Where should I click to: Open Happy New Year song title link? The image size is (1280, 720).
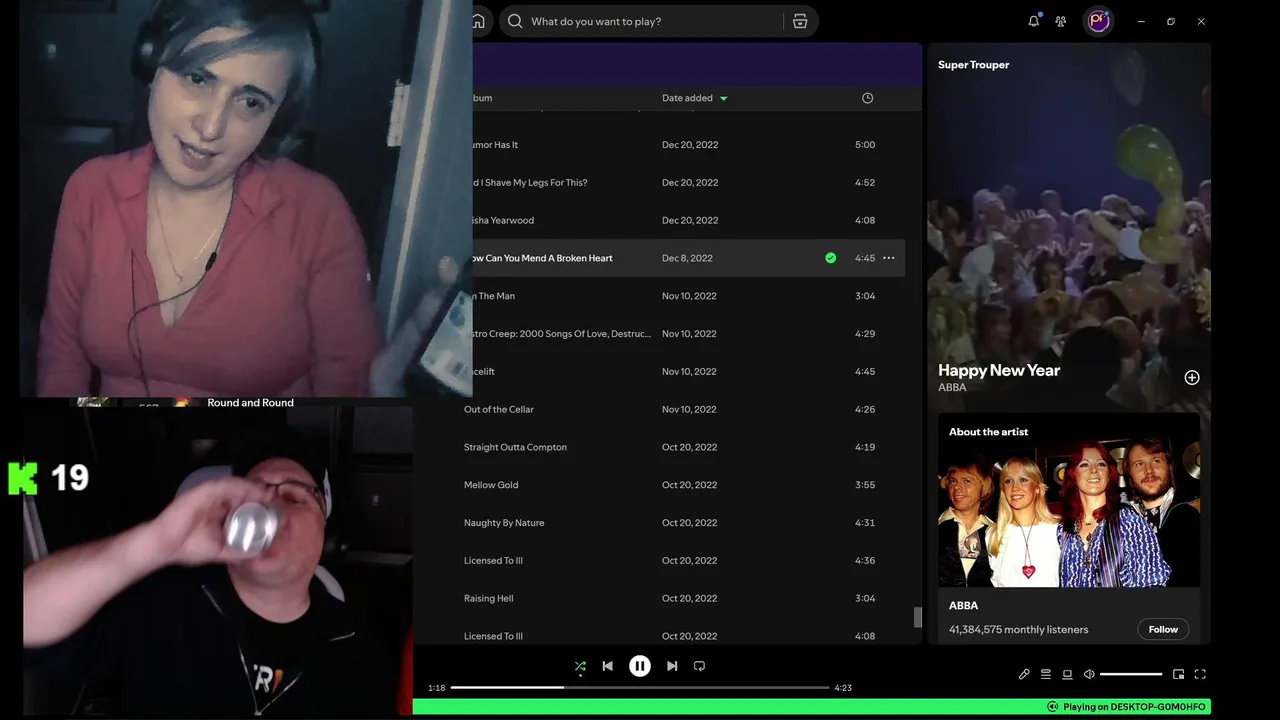click(x=999, y=370)
